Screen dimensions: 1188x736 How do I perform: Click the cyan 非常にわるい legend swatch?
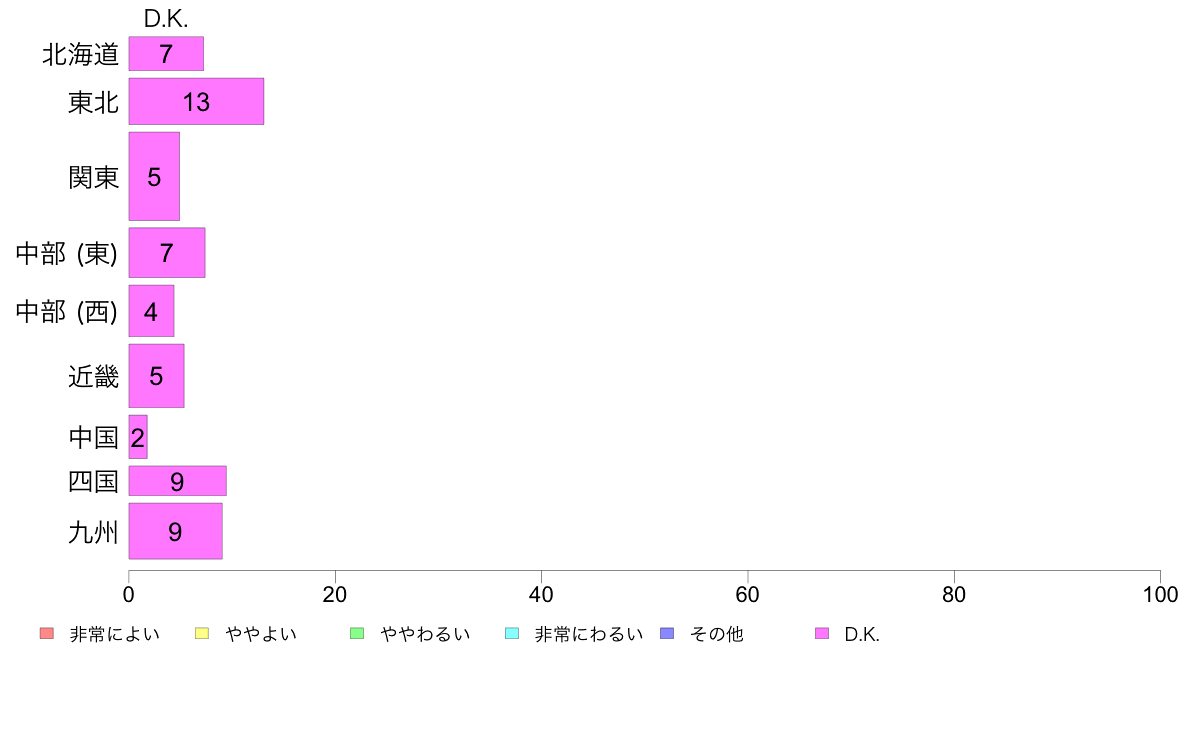tap(512, 634)
